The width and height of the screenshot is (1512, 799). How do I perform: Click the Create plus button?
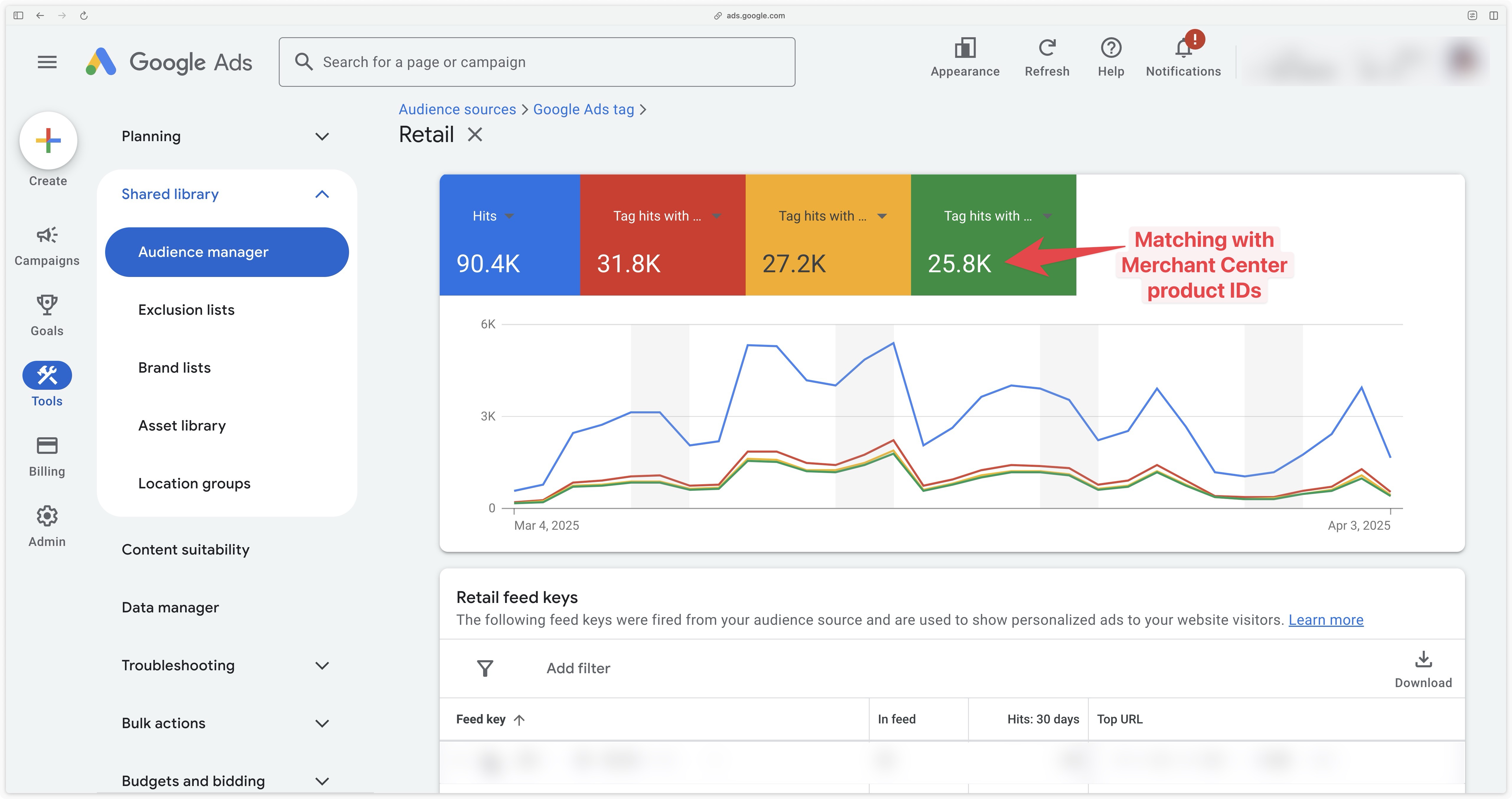(x=48, y=140)
